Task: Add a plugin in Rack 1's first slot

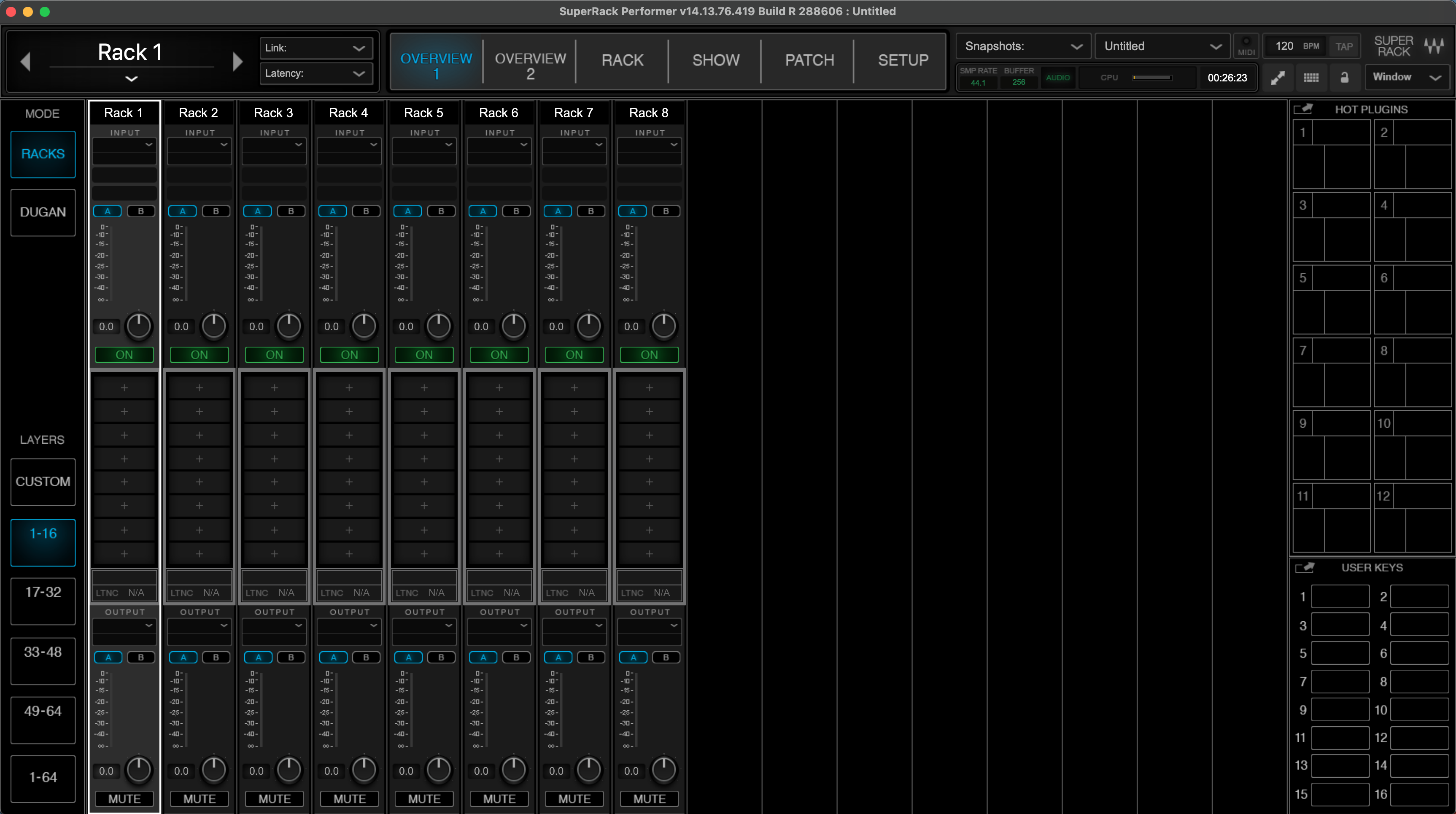Action: click(x=124, y=388)
